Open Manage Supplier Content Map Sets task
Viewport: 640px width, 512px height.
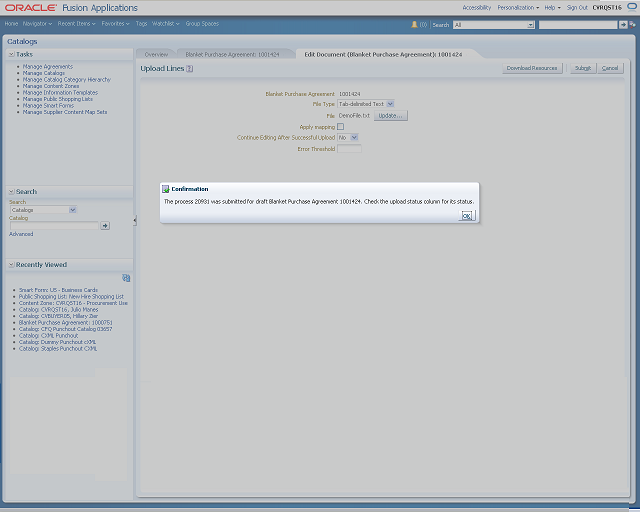point(65,112)
